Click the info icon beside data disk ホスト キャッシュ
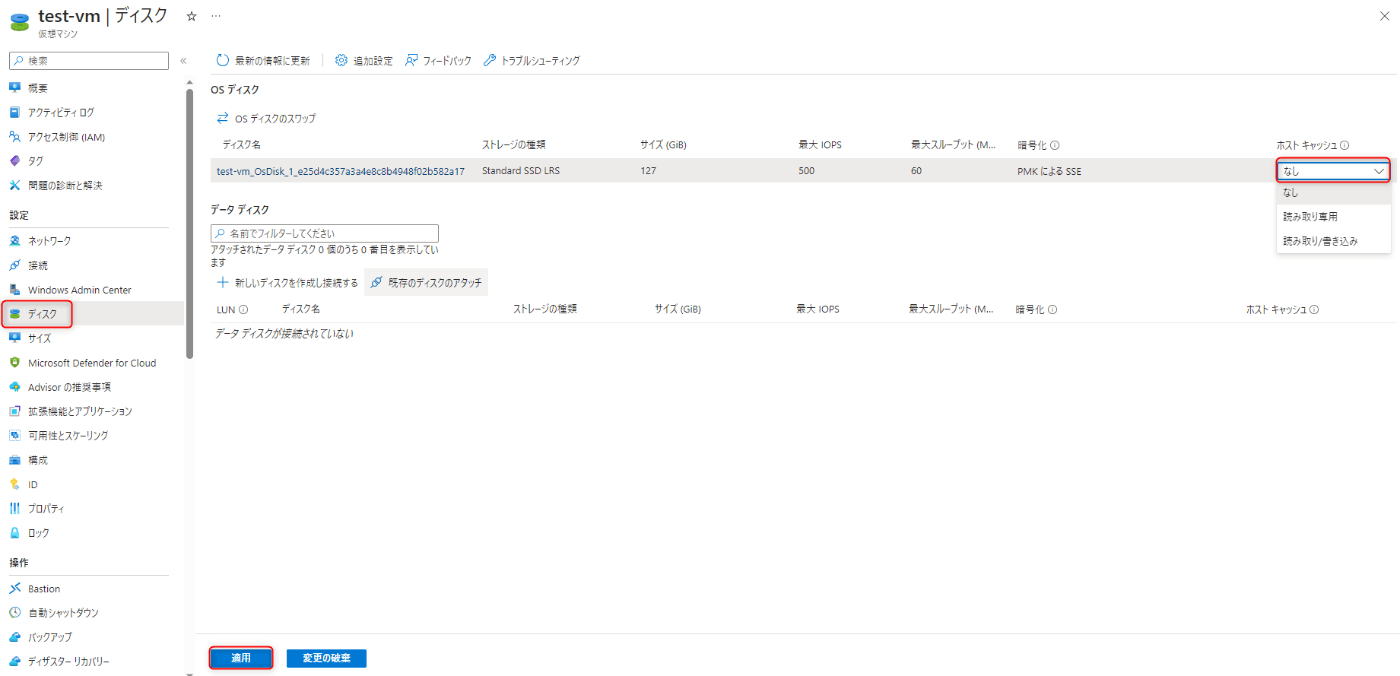The height and width of the screenshot is (676, 1400). (1314, 310)
